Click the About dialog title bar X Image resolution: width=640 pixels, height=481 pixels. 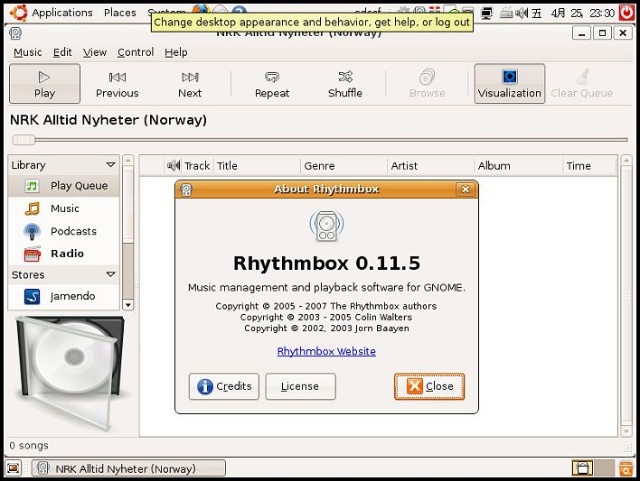[465, 189]
